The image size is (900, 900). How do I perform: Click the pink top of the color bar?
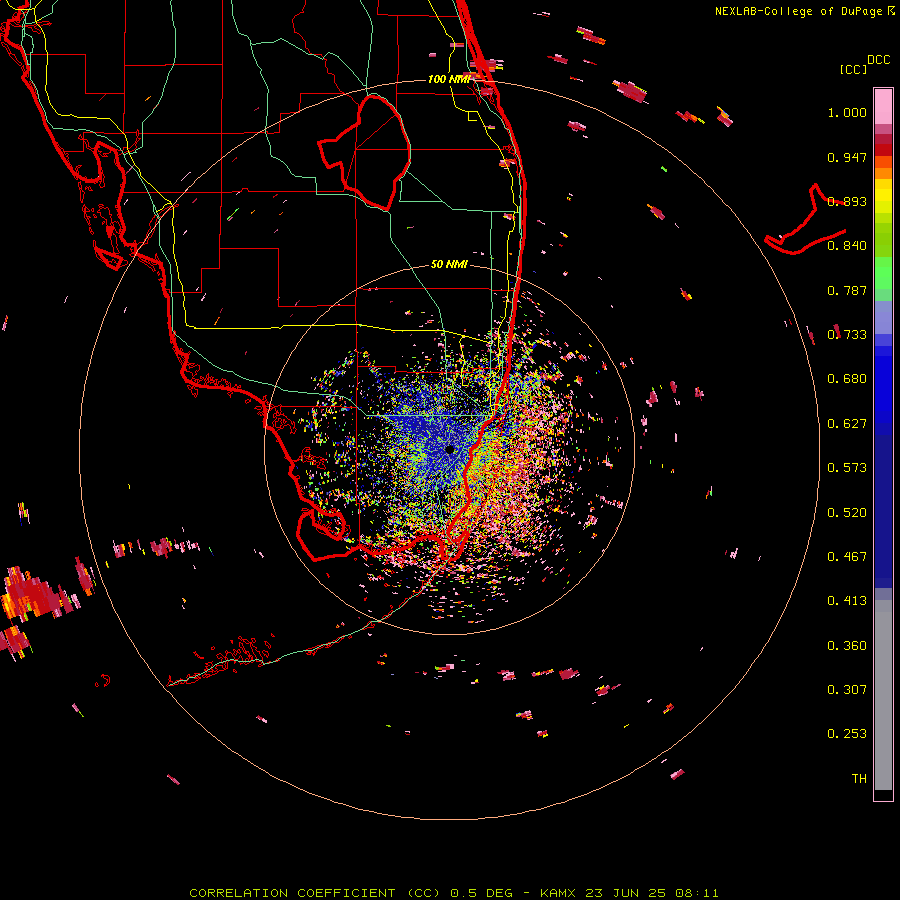click(x=883, y=107)
